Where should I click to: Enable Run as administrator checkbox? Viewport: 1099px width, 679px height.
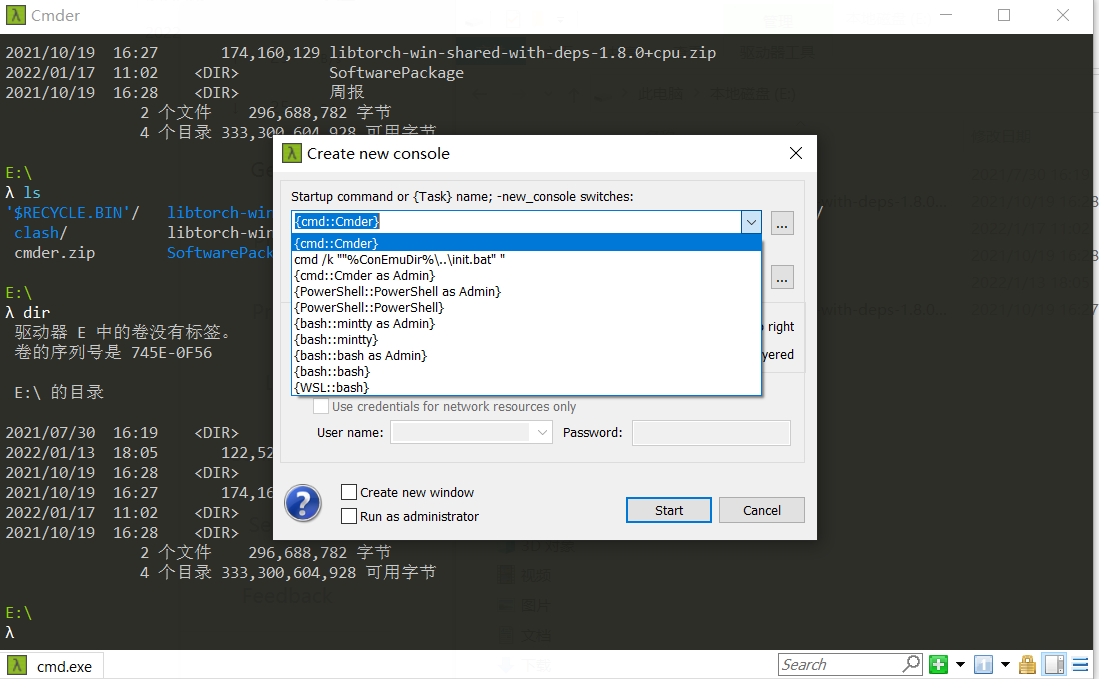point(349,516)
